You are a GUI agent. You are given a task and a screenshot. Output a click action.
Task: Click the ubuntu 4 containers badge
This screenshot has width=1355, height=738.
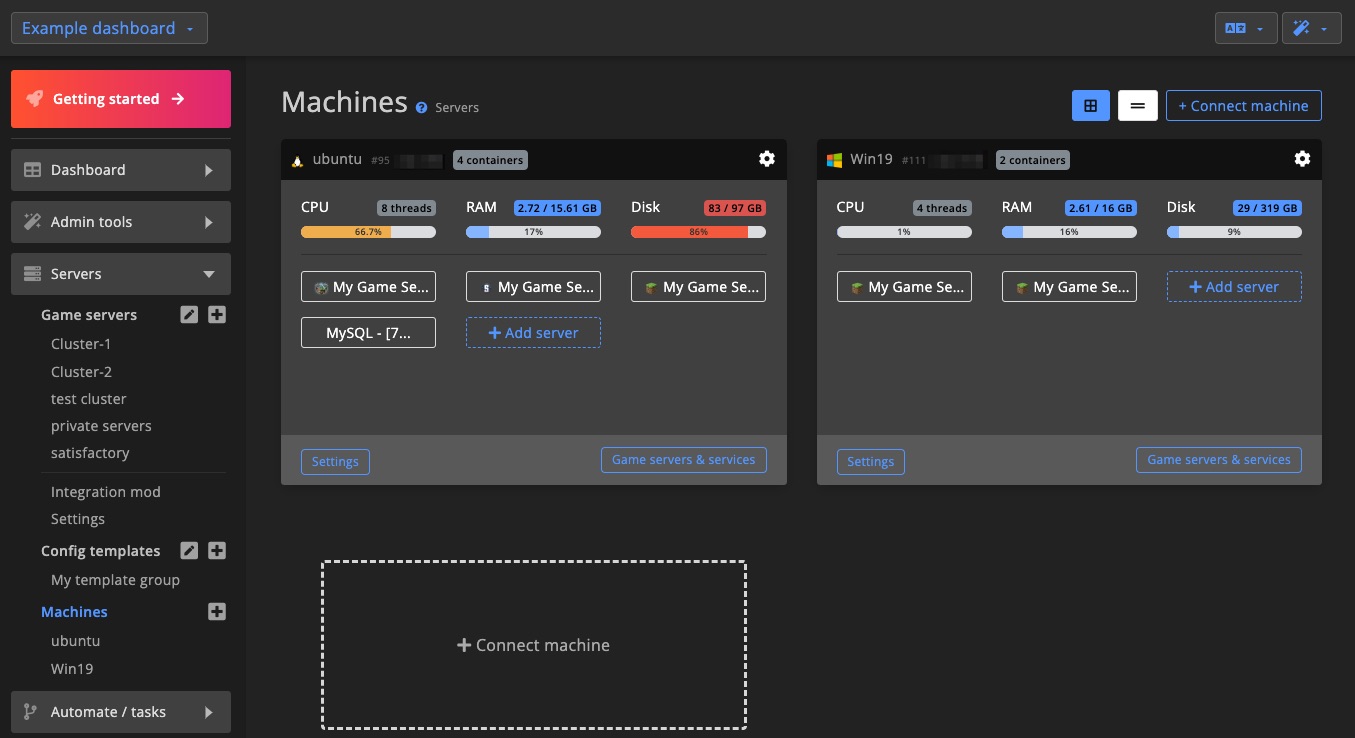pyautogui.click(x=490, y=160)
